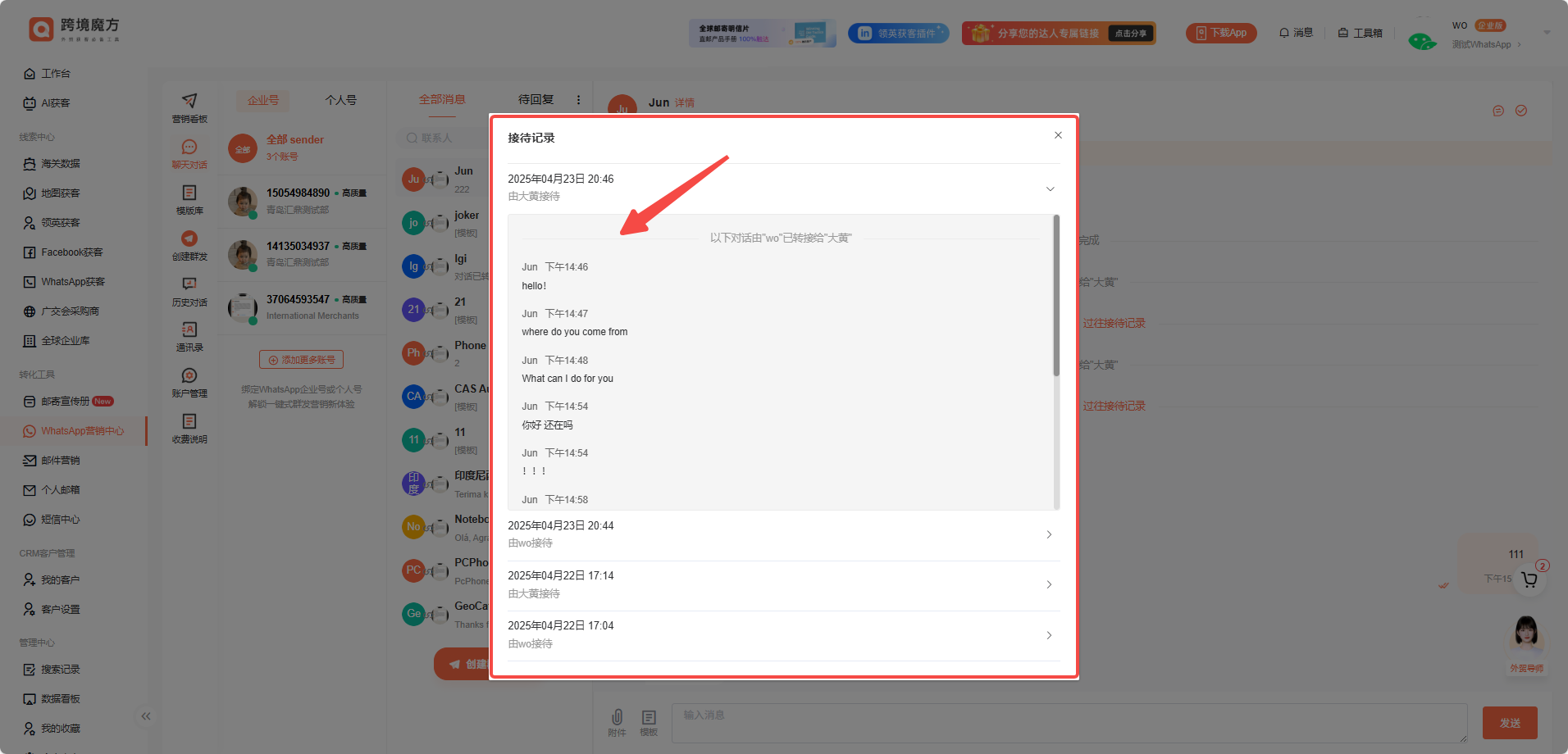Open the 营销看板 marketing dashboard icon
This screenshot has width=1568, height=754.
pyautogui.click(x=189, y=102)
